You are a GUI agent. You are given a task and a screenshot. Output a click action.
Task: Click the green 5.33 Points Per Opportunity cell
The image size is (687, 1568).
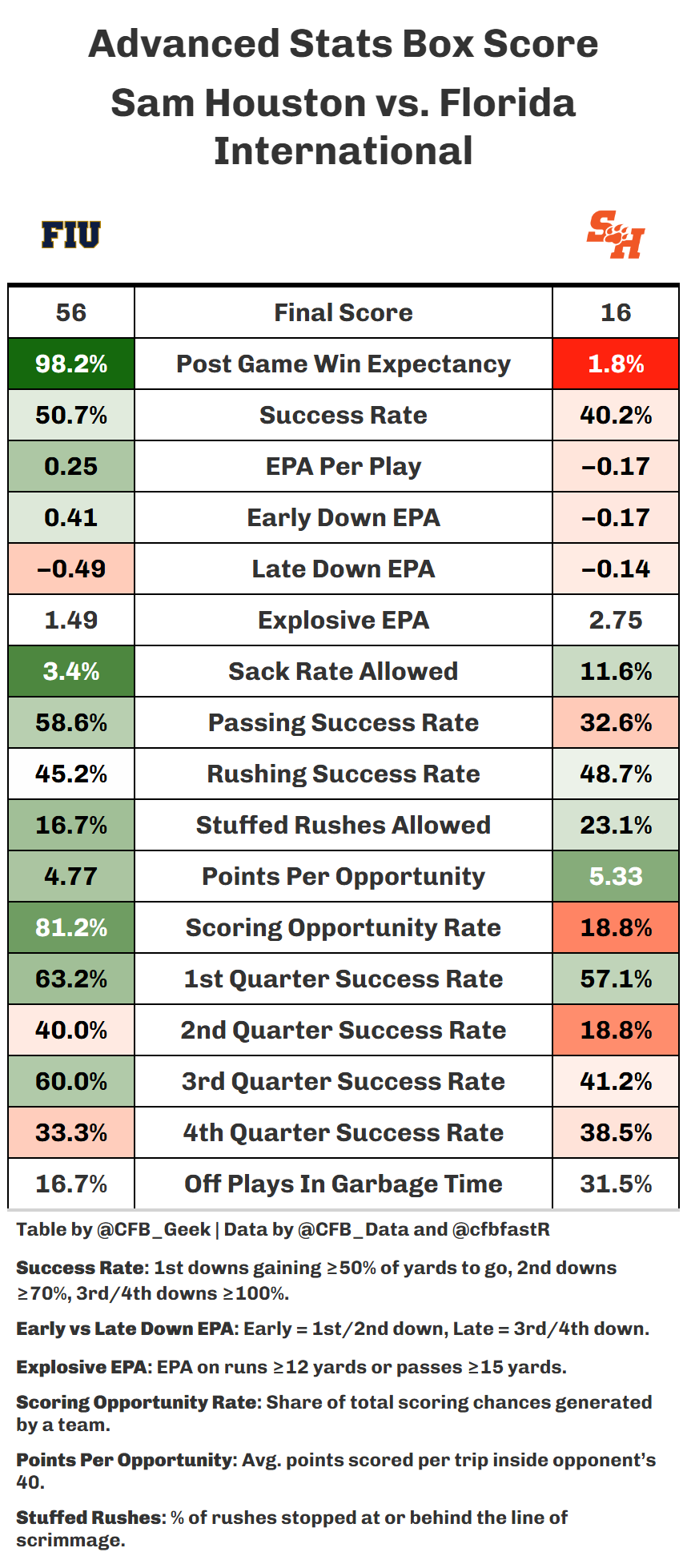(x=615, y=877)
